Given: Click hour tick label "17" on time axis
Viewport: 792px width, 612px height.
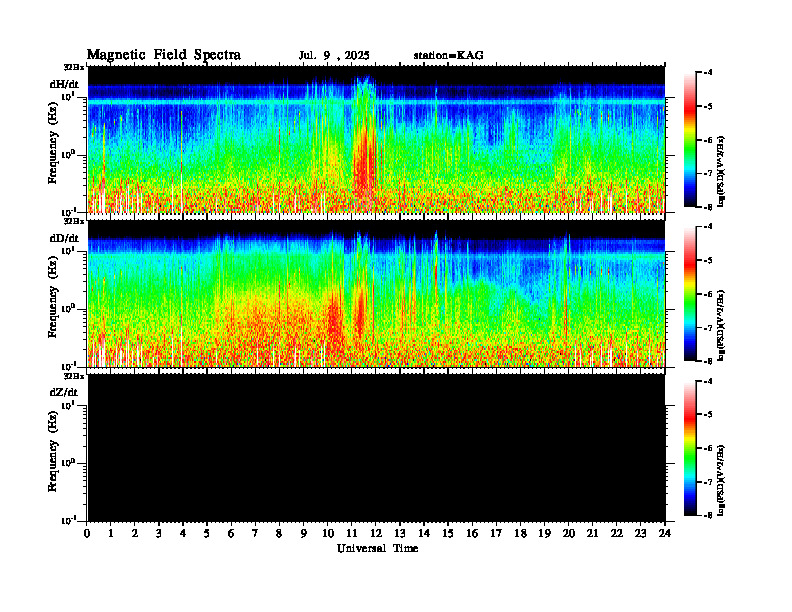Looking at the screenshot, I should point(496,533).
